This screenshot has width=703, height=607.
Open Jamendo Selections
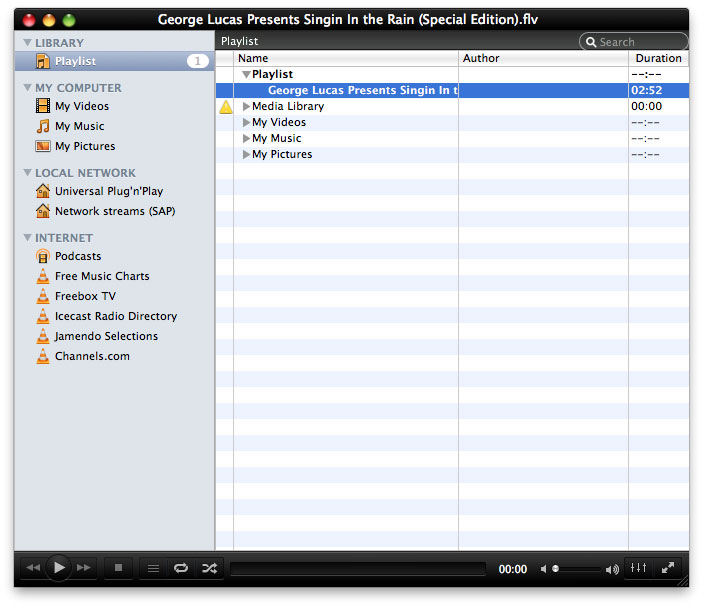(106, 336)
